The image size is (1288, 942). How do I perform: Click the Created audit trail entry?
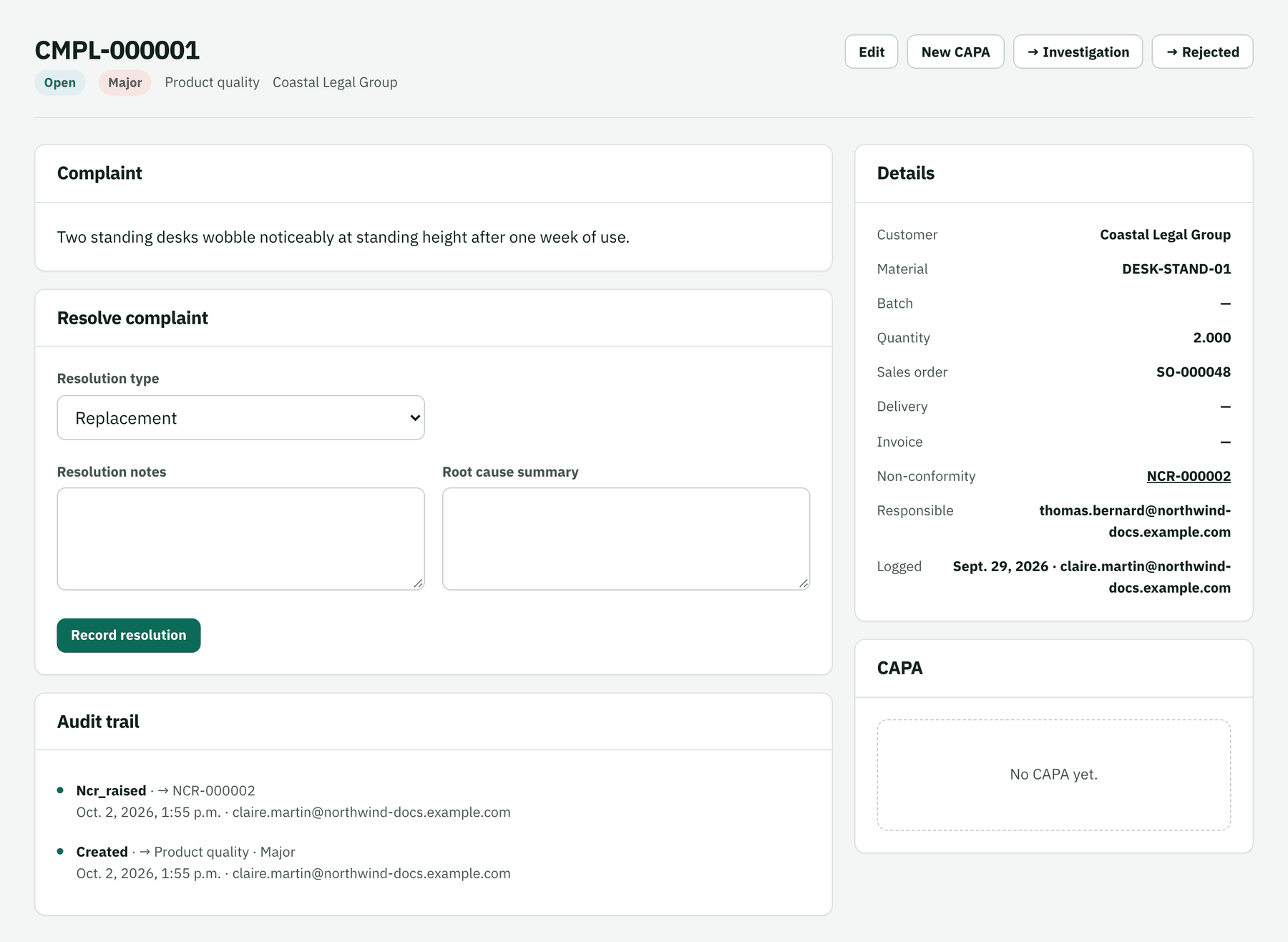coord(293,863)
